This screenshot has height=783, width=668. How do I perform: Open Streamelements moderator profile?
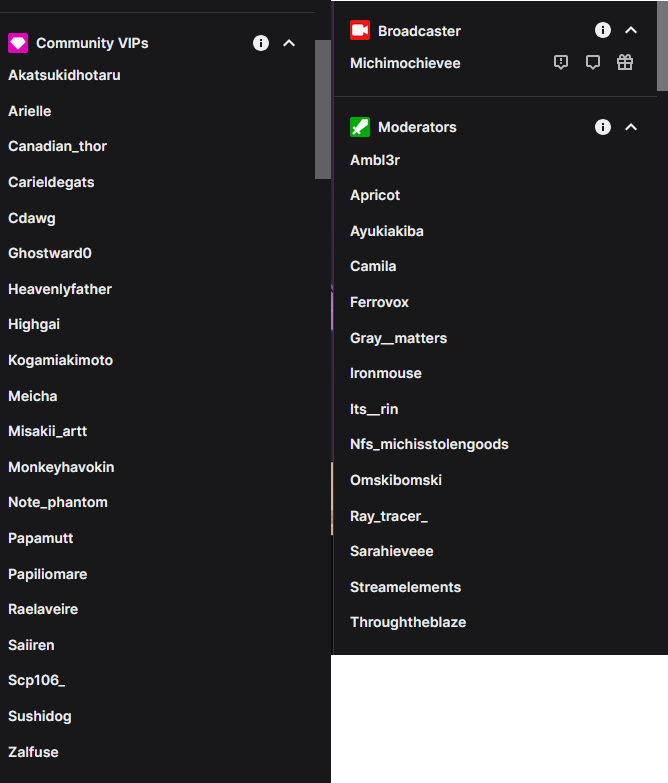(405, 587)
